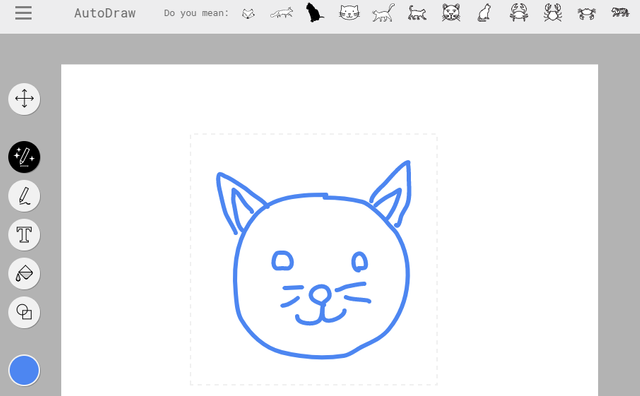Open the blue color picker swatch
640x396 pixels.
tap(24, 370)
